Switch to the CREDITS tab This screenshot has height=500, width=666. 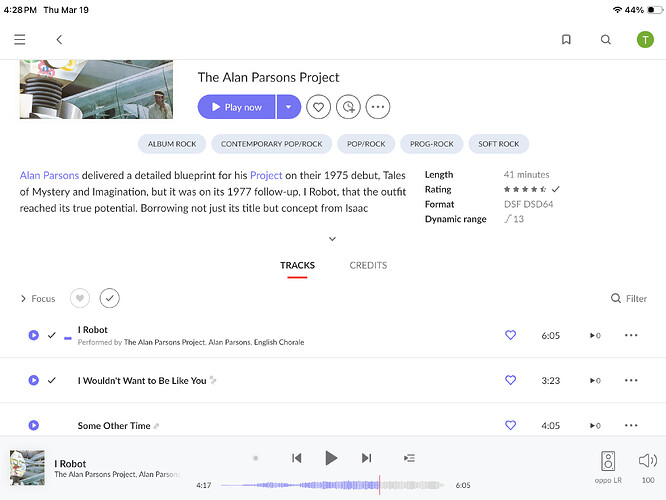[368, 266]
